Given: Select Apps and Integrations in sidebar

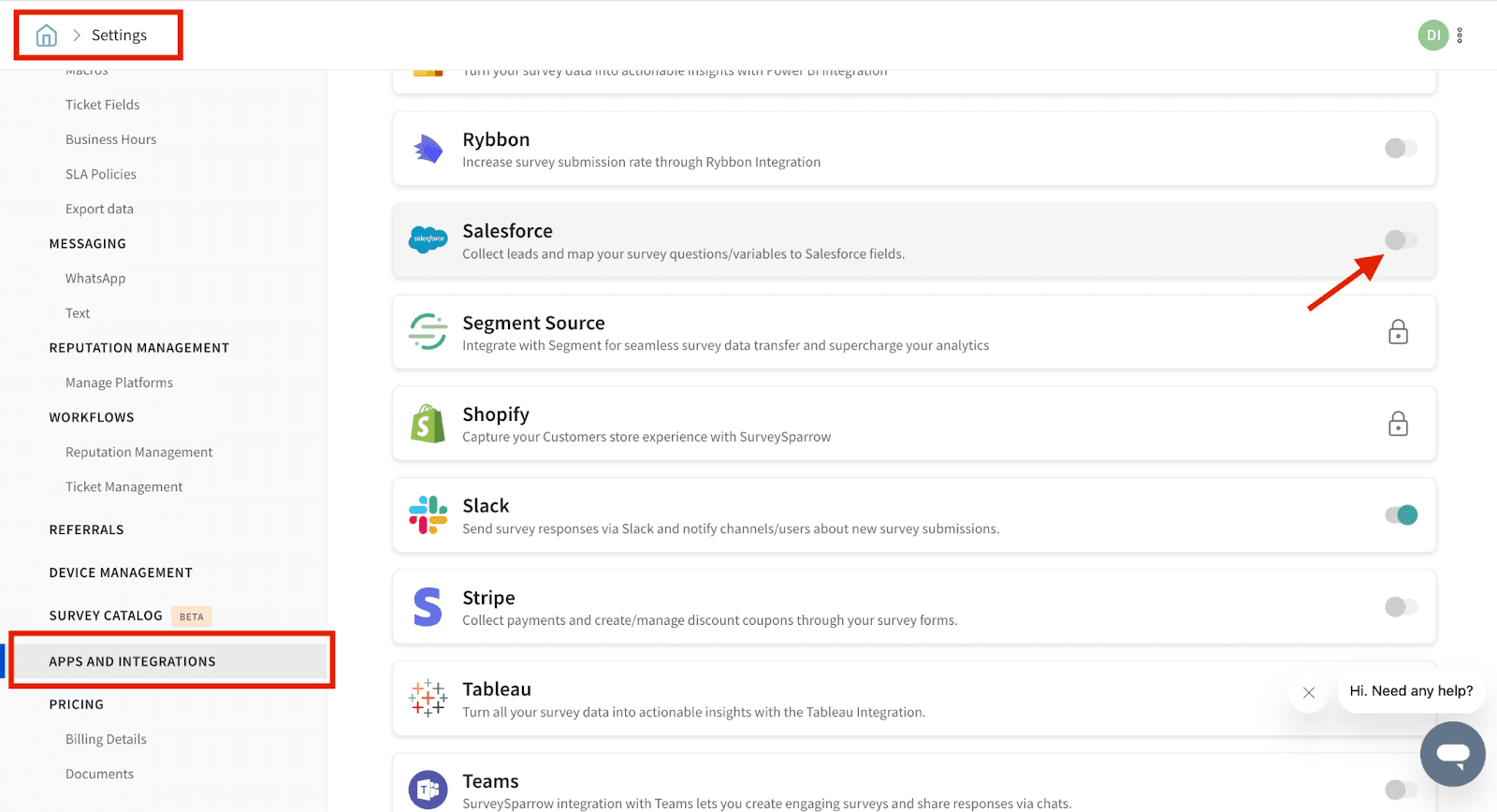Looking at the screenshot, I should tap(132, 661).
